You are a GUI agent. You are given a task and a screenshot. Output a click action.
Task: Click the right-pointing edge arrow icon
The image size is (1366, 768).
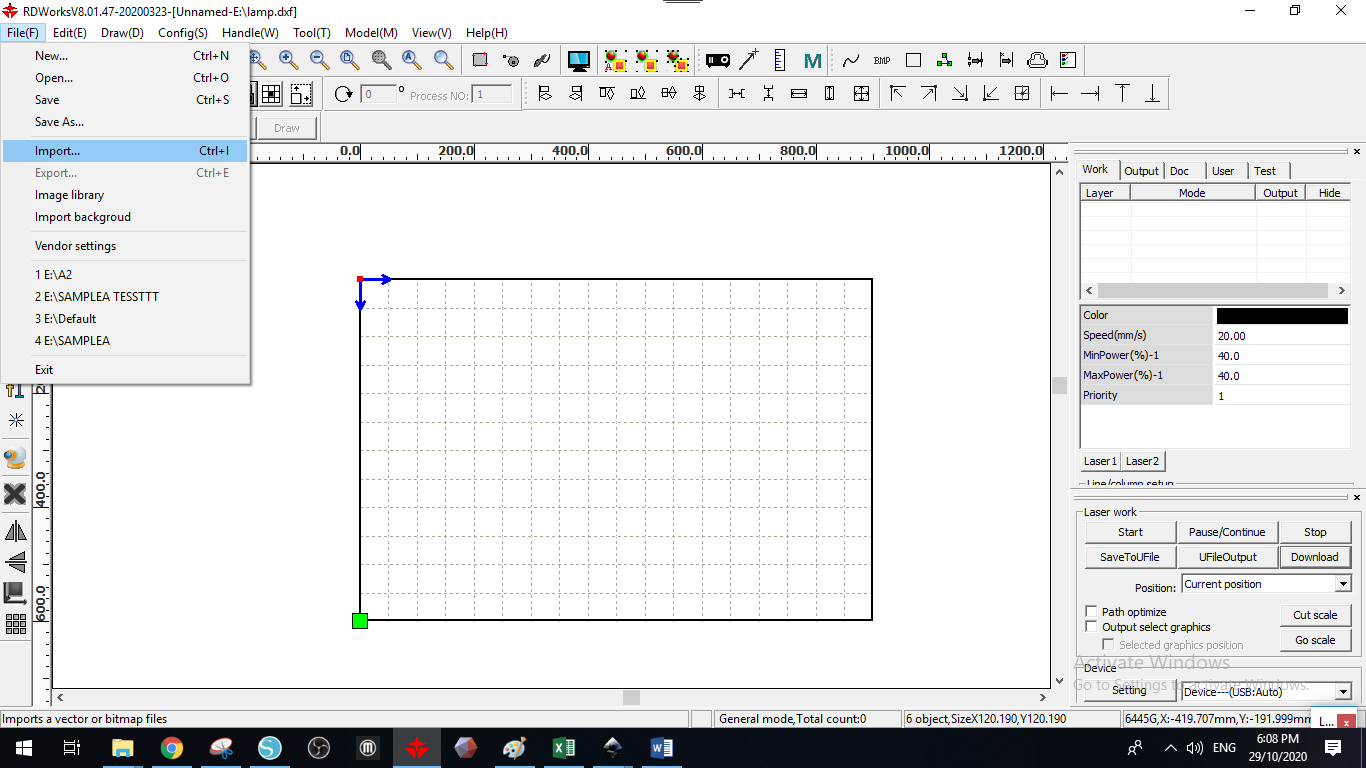point(1090,94)
